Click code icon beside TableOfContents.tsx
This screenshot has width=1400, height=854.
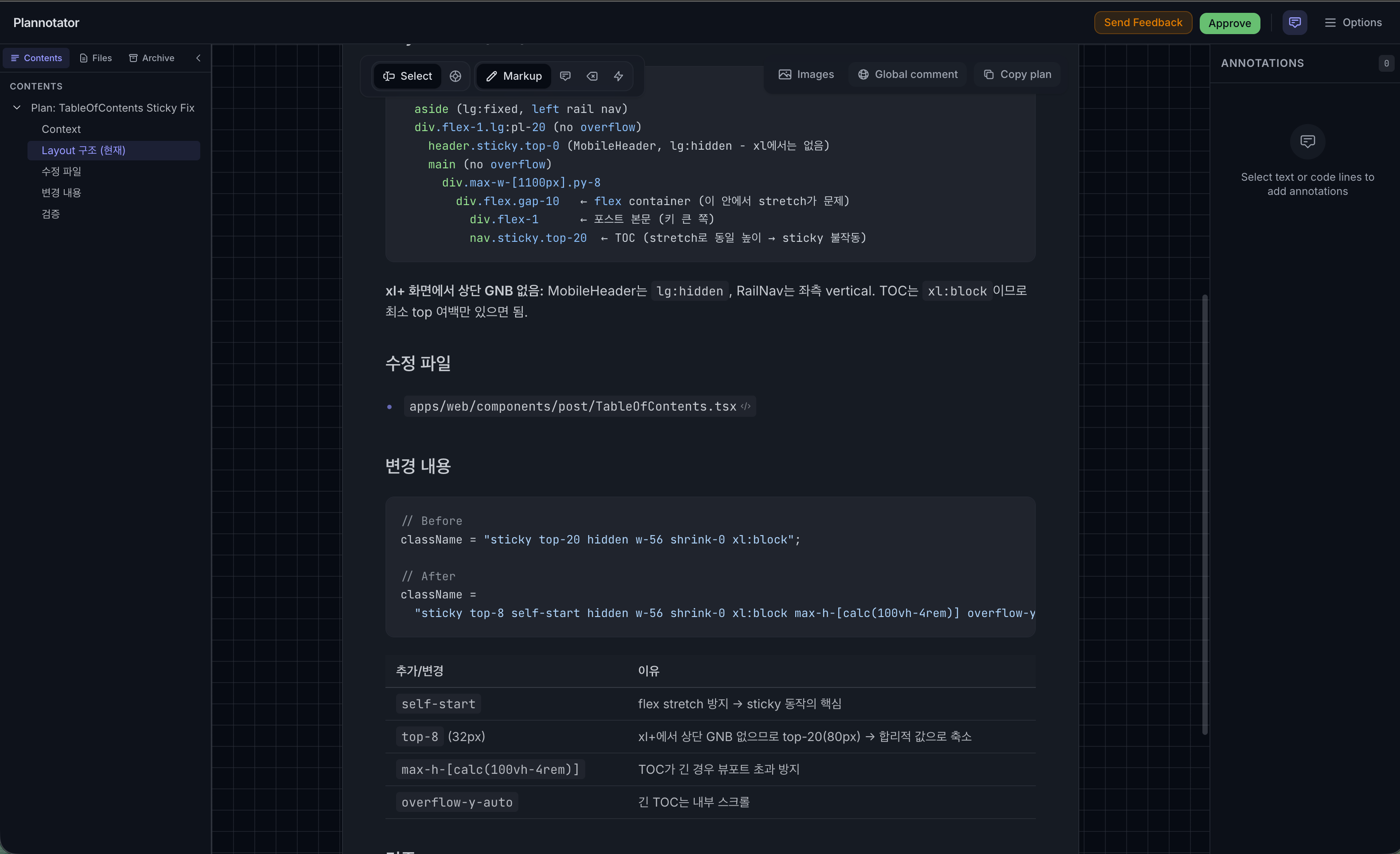[x=746, y=406]
